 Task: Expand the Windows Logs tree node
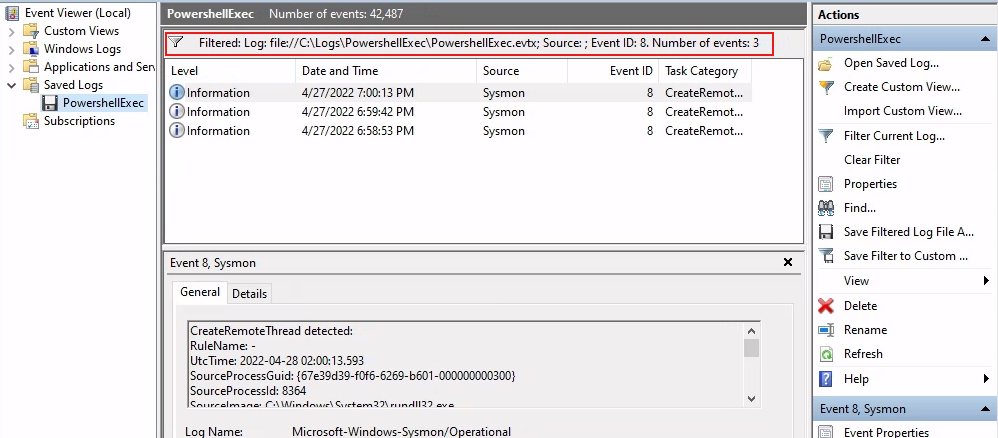(x=11, y=49)
